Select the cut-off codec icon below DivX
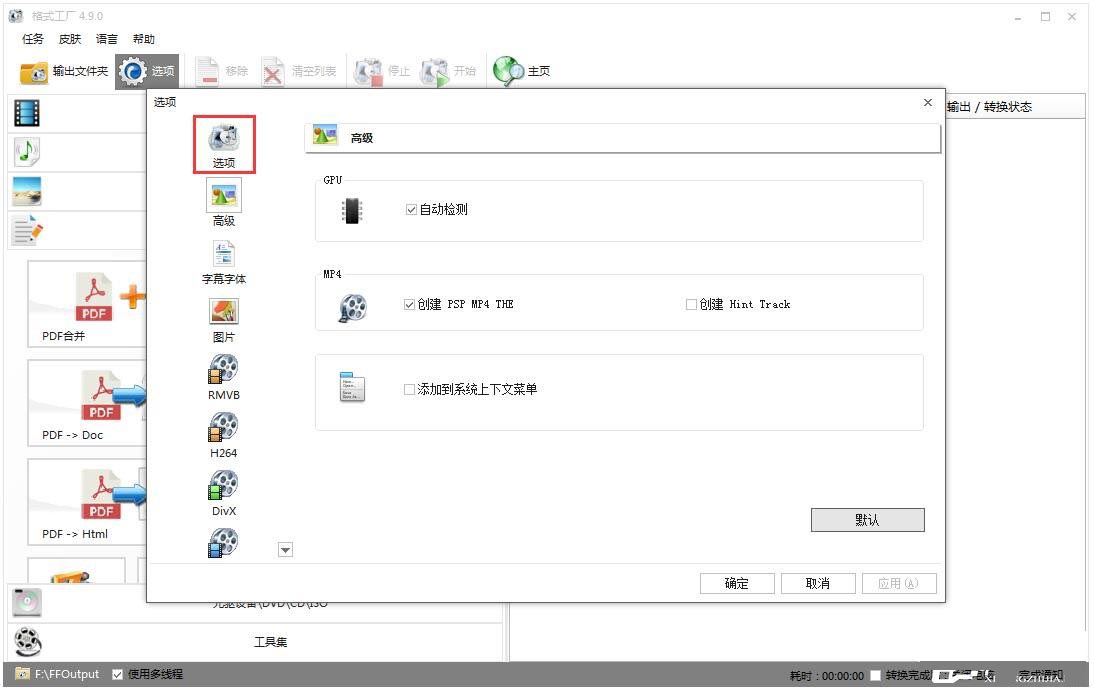This screenshot has height=692, width=1094. point(224,543)
